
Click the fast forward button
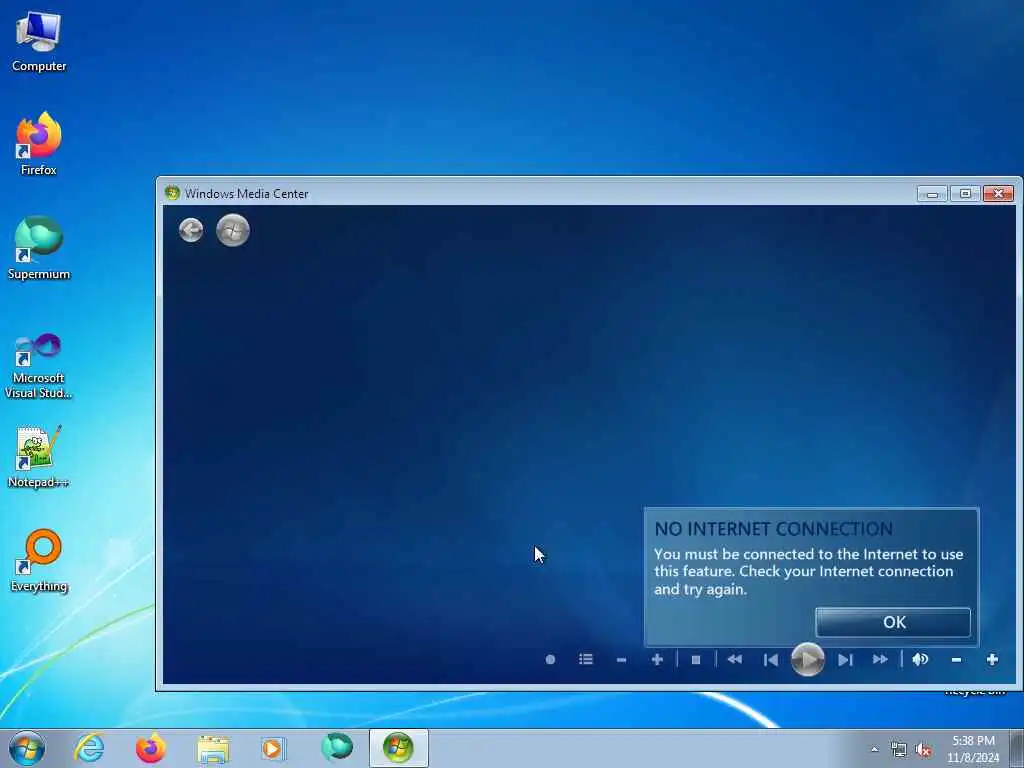coord(880,660)
